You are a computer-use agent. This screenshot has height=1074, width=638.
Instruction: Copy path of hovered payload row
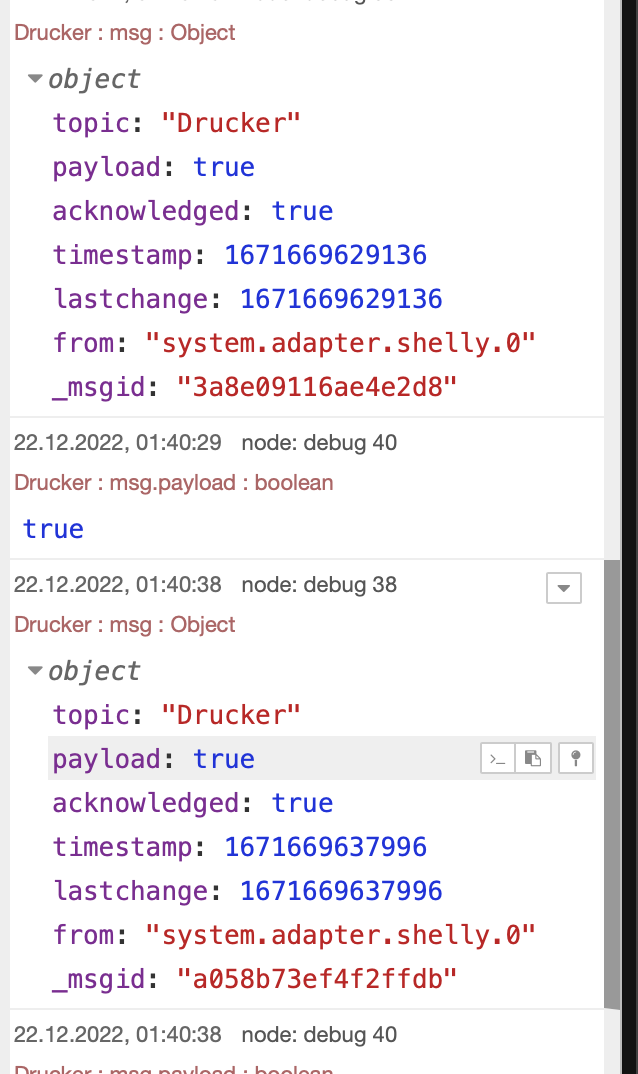pyautogui.click(x=498, y=758)
